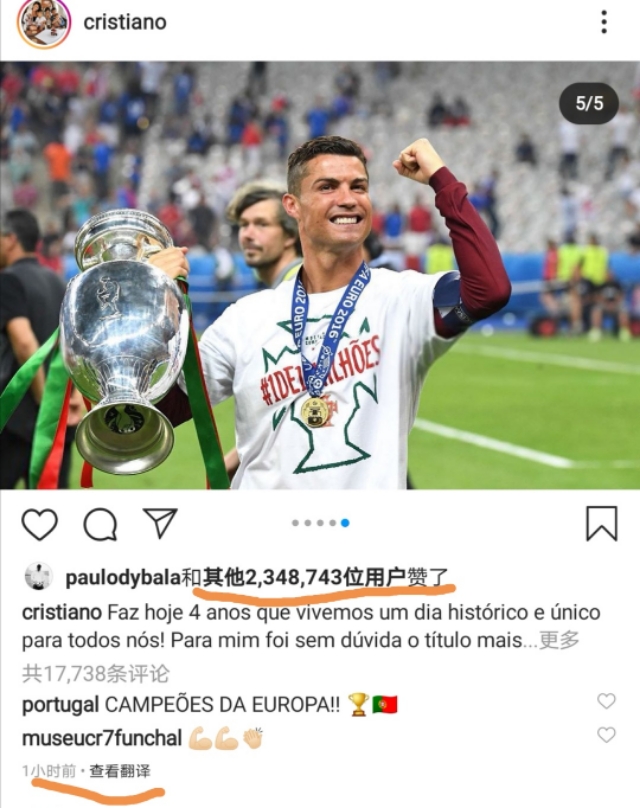View the 2,348,743 other likers list
Screen dimensions: 640x808
pyautogui.click(x=305, y=578)
